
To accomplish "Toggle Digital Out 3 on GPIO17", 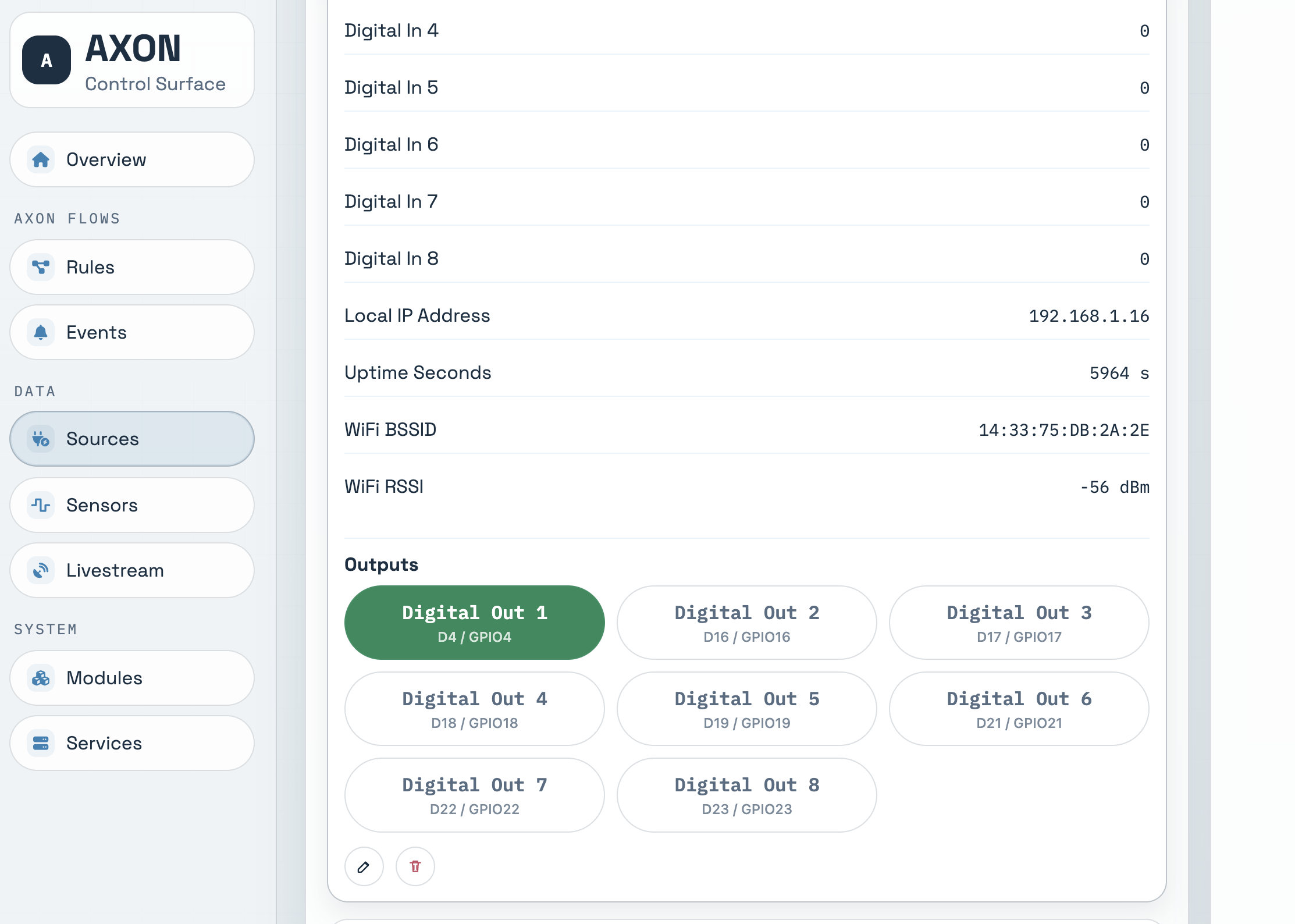I will click(1019, 623).
